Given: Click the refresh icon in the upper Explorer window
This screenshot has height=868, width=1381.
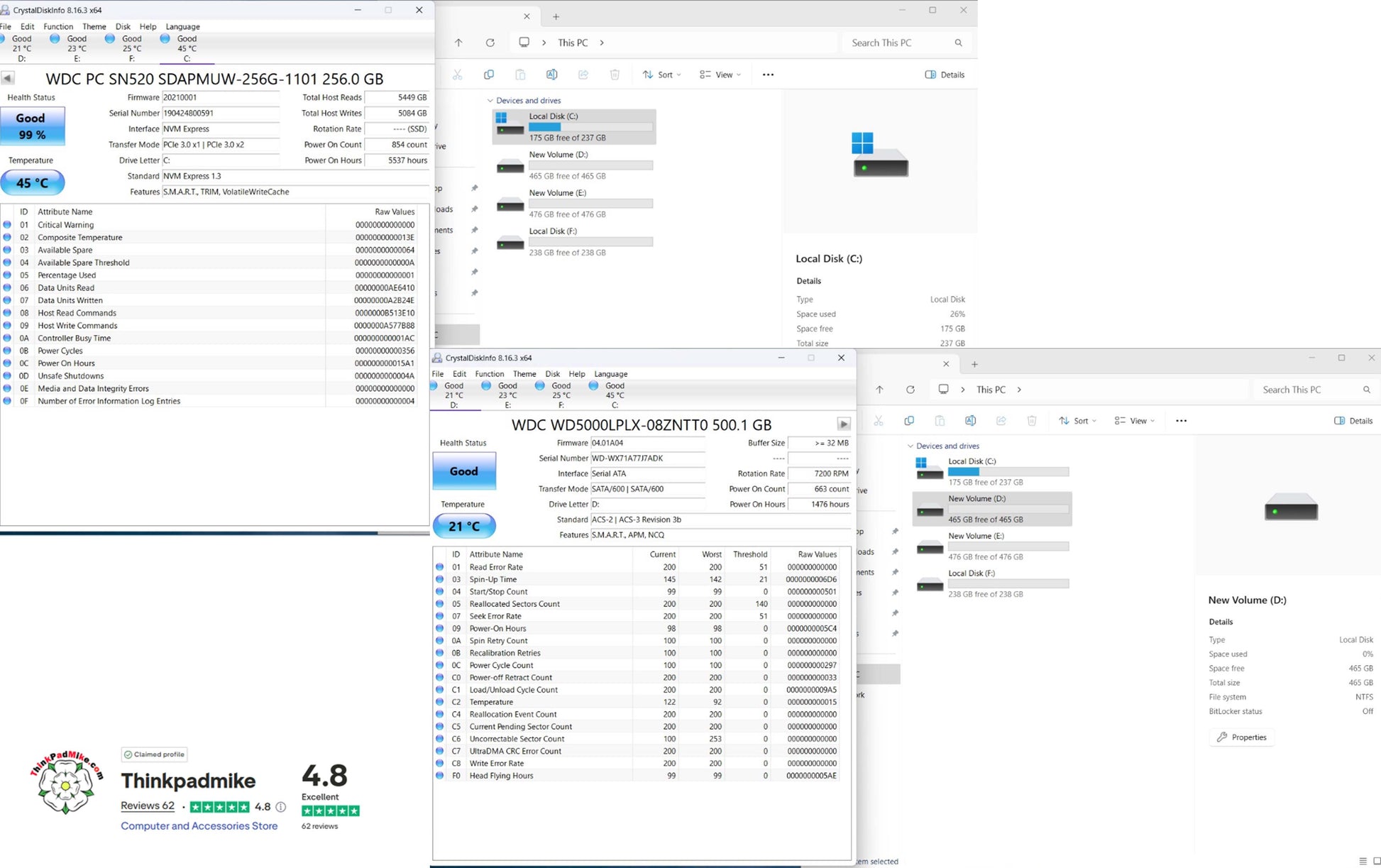Looking at the screenshot, I should 490,43.
